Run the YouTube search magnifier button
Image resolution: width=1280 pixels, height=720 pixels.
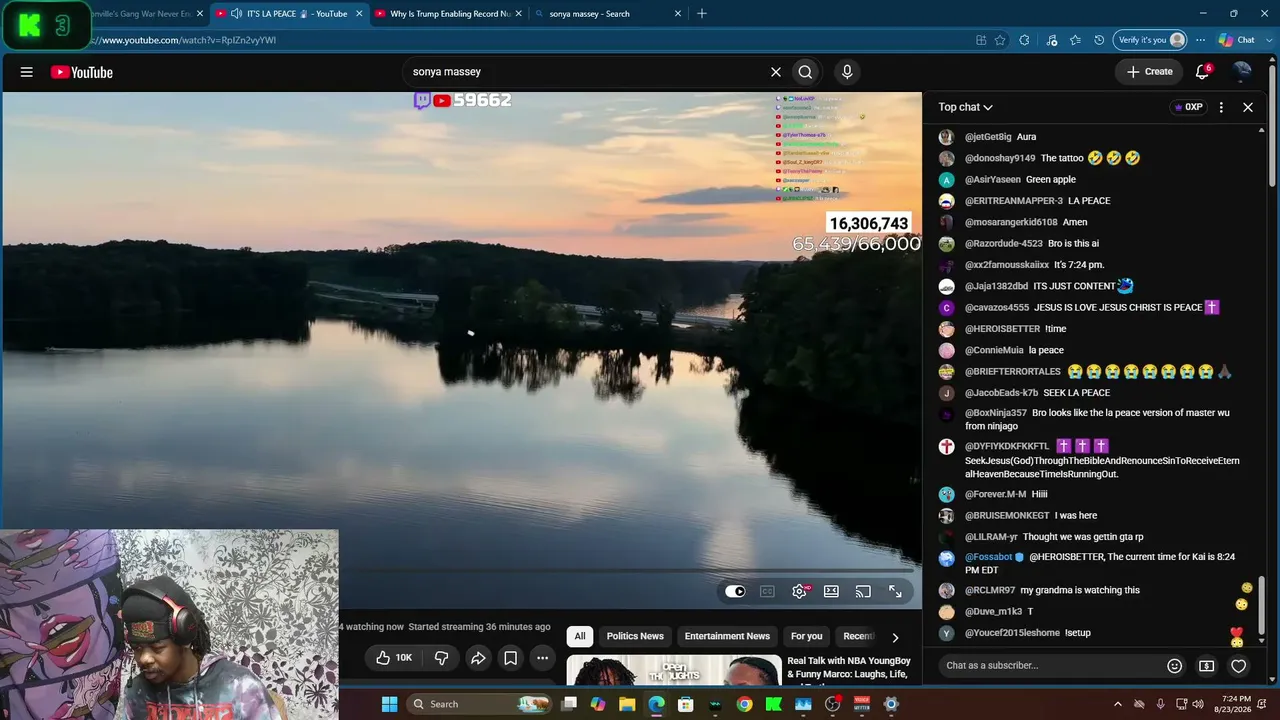click(805, 72)
